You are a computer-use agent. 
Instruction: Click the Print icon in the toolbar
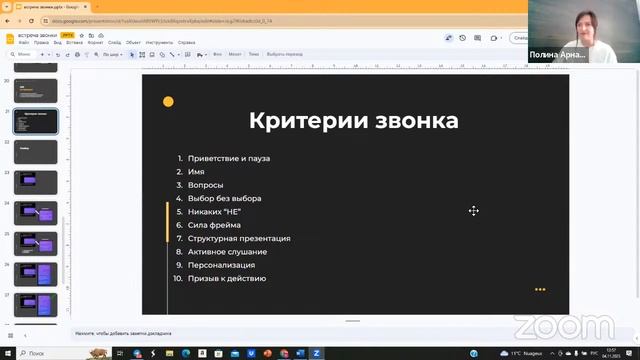(x=77, y=54)
